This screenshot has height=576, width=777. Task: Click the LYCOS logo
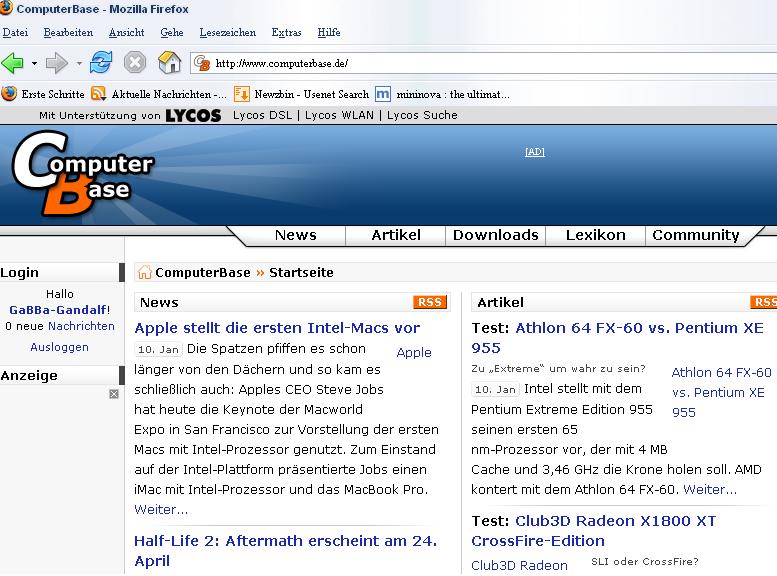pyautogui.click(x=193, y=115)
